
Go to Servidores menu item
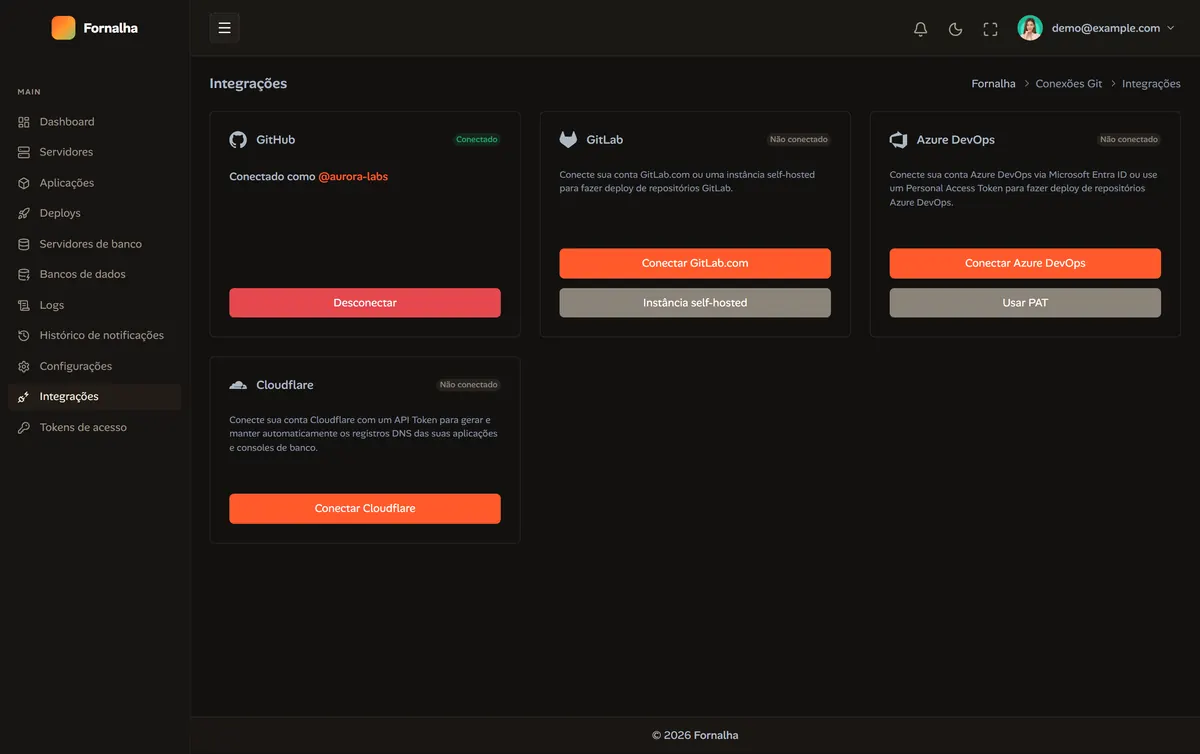click(94, 152)
